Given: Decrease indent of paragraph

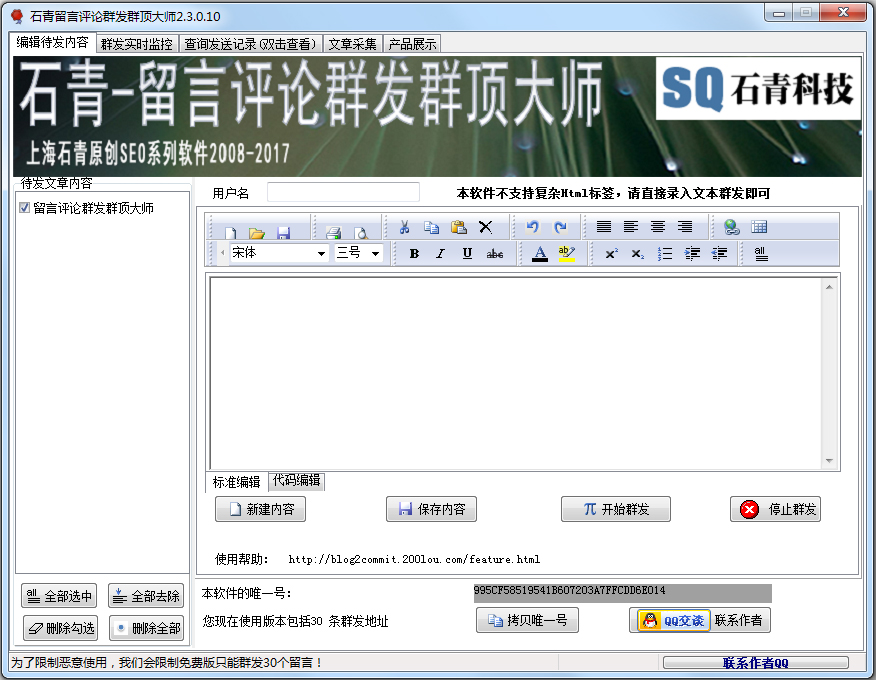Looking at the screenshot, I should 719,254.
